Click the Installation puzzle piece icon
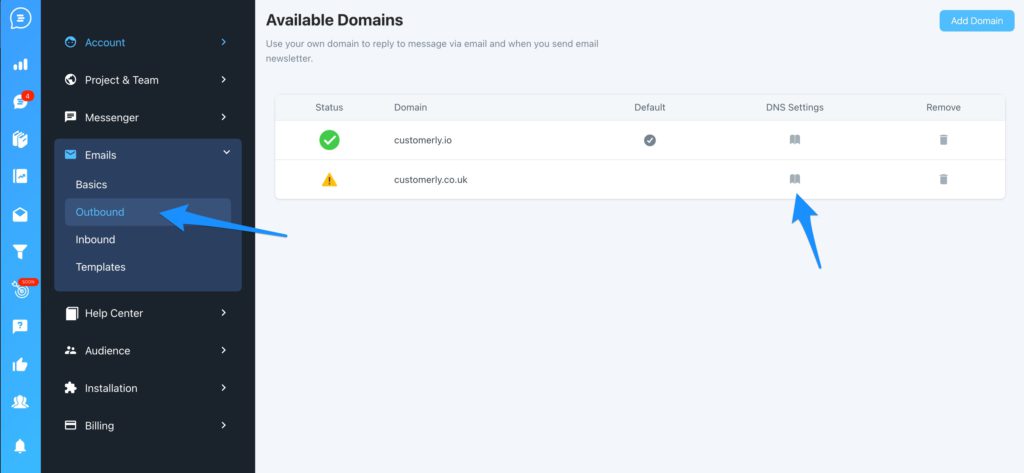1024x473 pixels. 71,388
